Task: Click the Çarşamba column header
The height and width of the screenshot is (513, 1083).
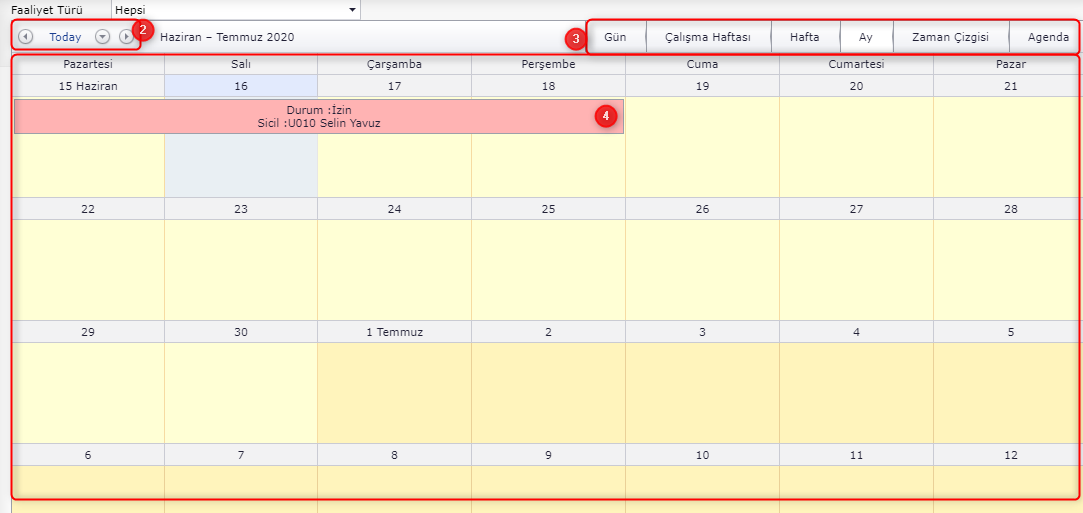Action: coord(394,64)
